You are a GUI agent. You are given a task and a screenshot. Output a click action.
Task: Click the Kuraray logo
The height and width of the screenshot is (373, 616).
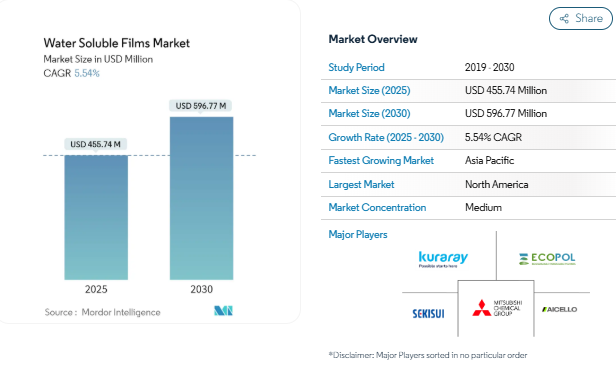click(443, 259)
